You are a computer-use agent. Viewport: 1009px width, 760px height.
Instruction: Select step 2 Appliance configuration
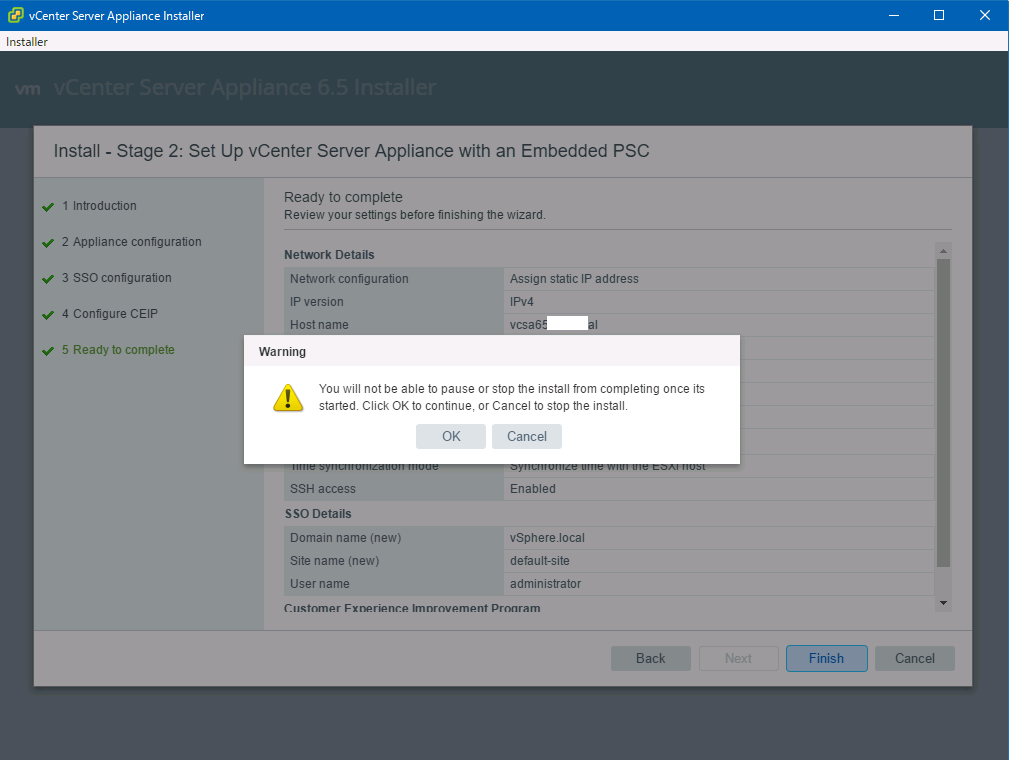tap(131, 242)
